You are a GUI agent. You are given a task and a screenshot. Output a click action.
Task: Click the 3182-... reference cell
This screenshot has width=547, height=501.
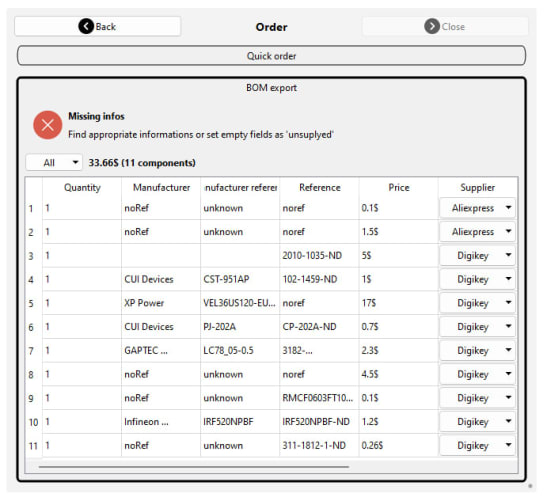click(x=320, y=351)
